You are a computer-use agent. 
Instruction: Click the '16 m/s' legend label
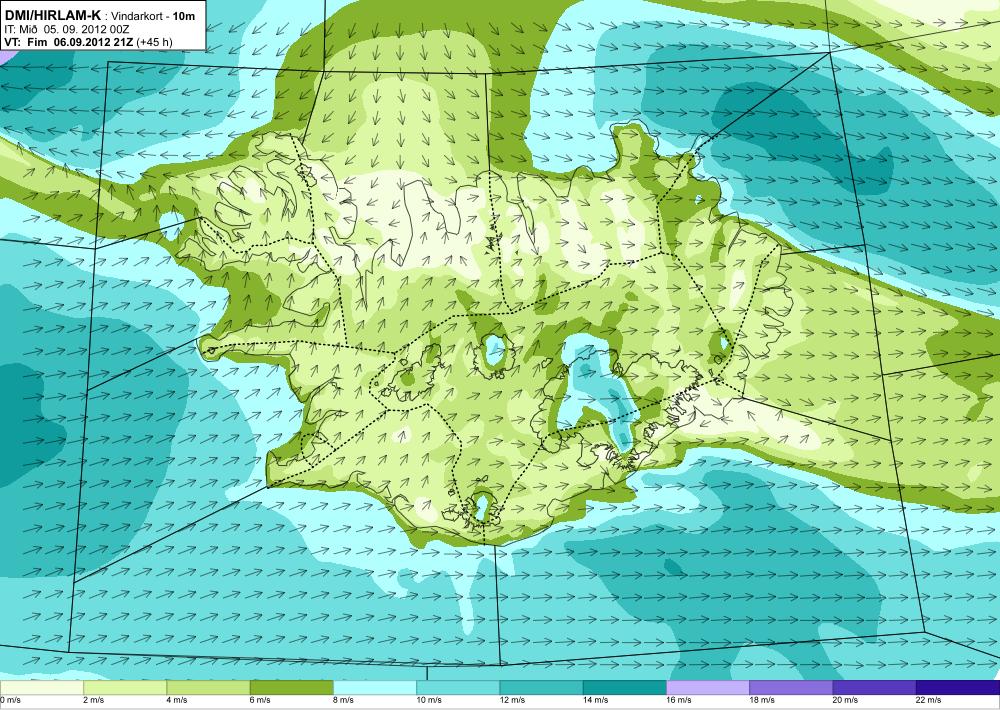(679, 700)
